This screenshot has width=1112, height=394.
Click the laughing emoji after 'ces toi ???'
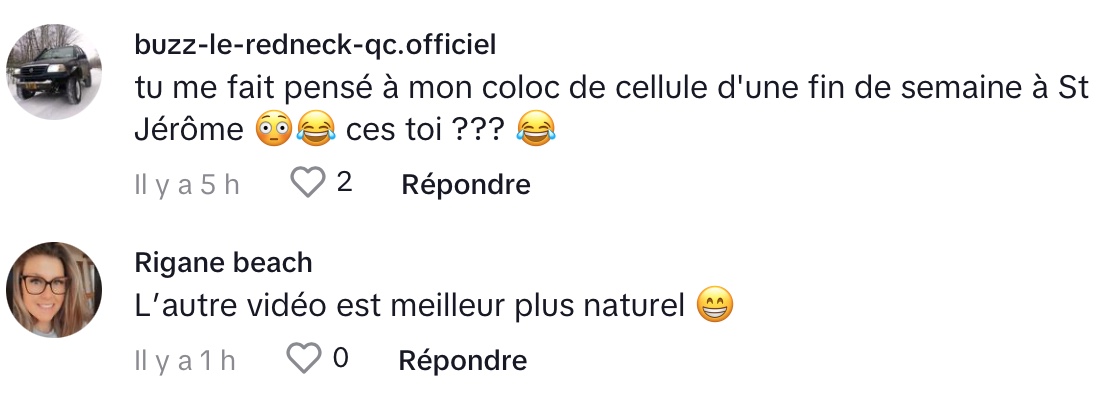pos(536,131)
